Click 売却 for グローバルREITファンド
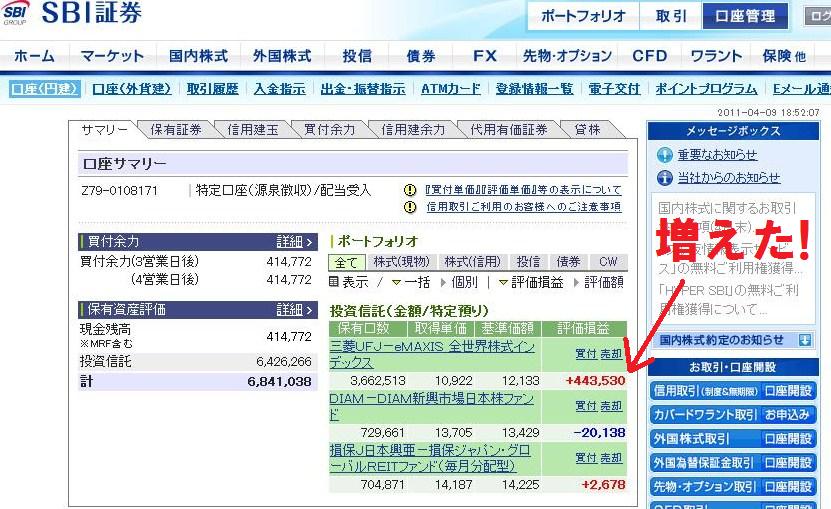 [611, 458]
